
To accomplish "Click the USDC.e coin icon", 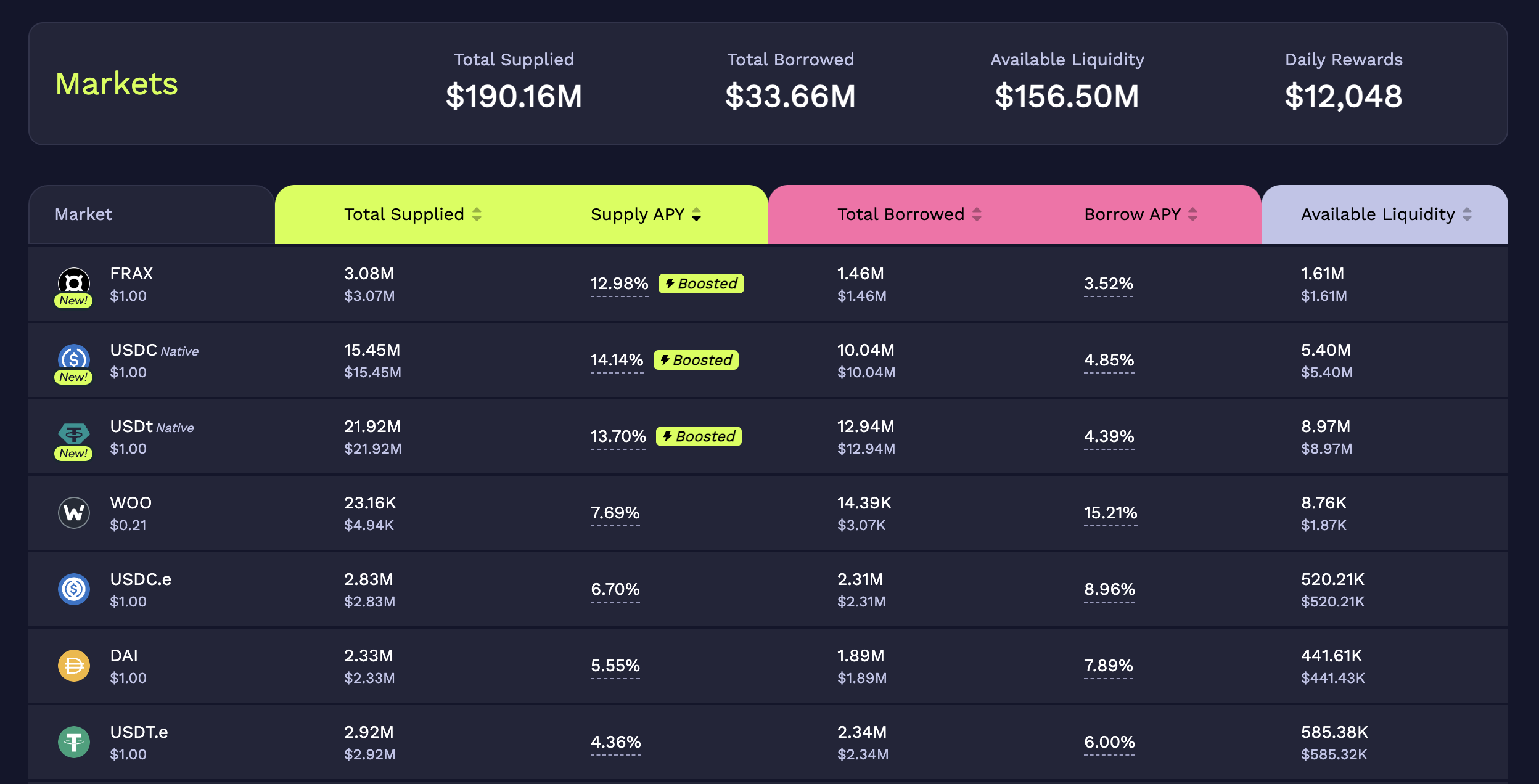I will click(x=74, y=589).
